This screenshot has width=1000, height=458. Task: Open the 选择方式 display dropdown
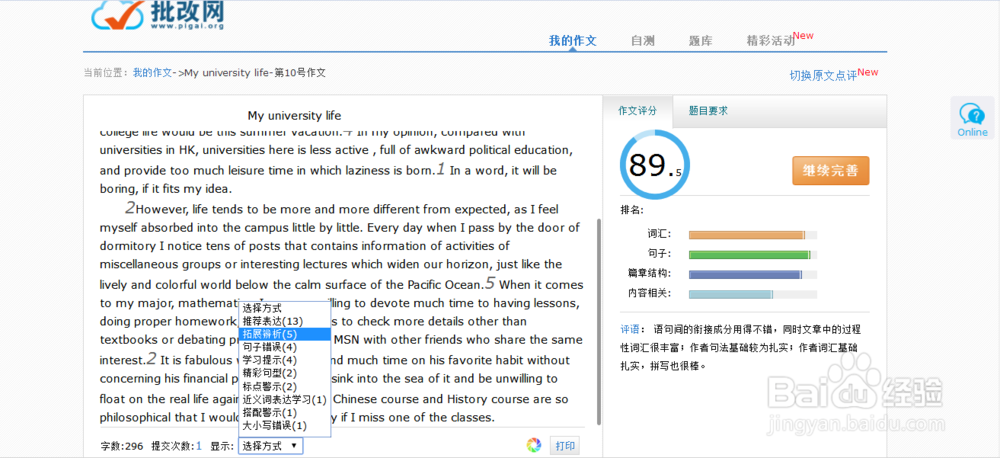tap(270, 446)
